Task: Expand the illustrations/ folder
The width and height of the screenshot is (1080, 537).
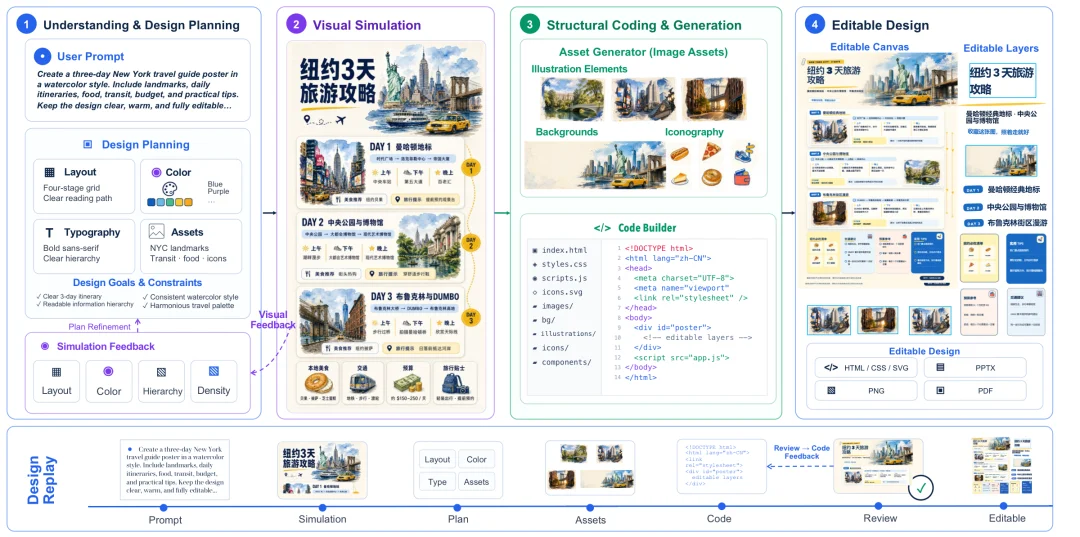Action: (x=564, y=334)
